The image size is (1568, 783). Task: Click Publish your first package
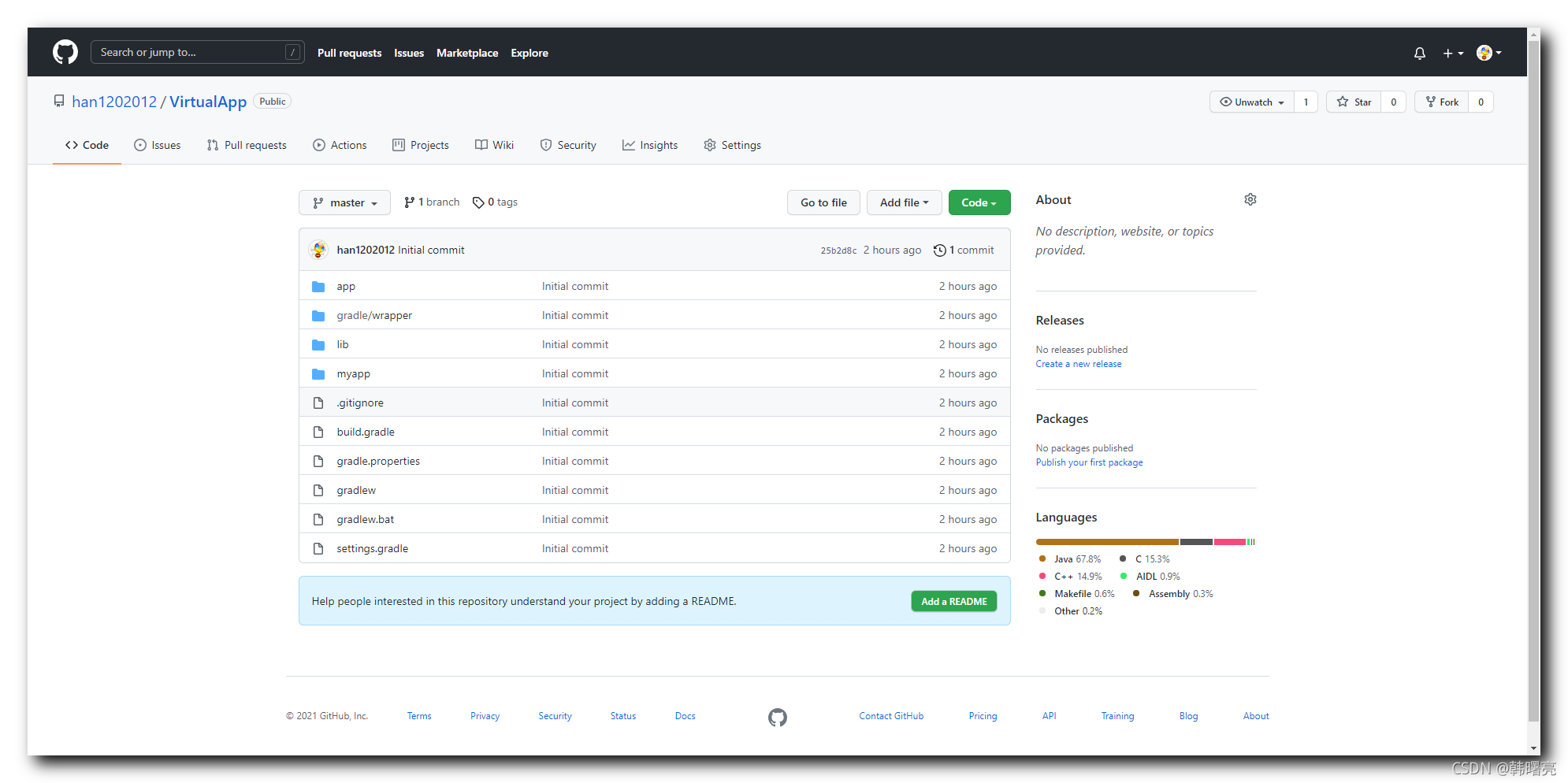pos(1089,462)
